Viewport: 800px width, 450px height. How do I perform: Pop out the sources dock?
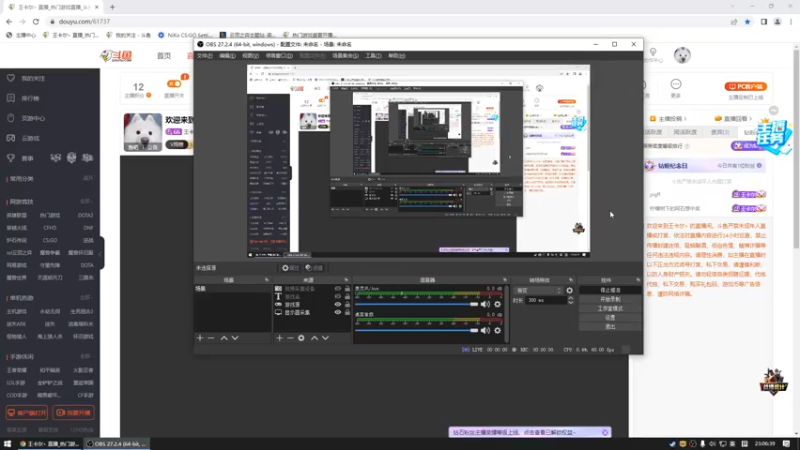(346, 280)
